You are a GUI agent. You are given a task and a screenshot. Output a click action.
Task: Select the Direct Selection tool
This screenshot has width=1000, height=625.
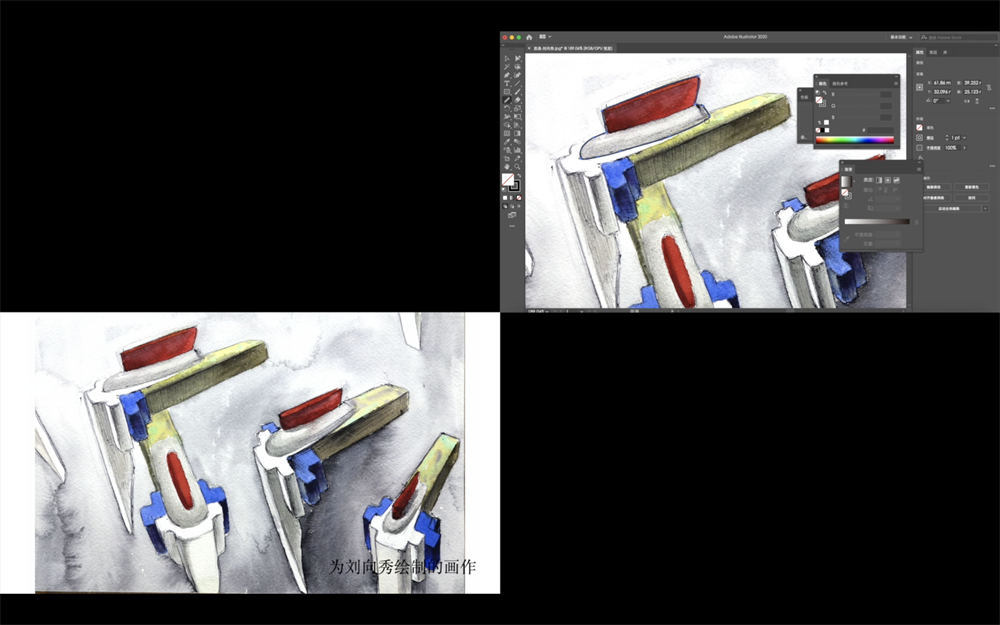coord(517,58)
